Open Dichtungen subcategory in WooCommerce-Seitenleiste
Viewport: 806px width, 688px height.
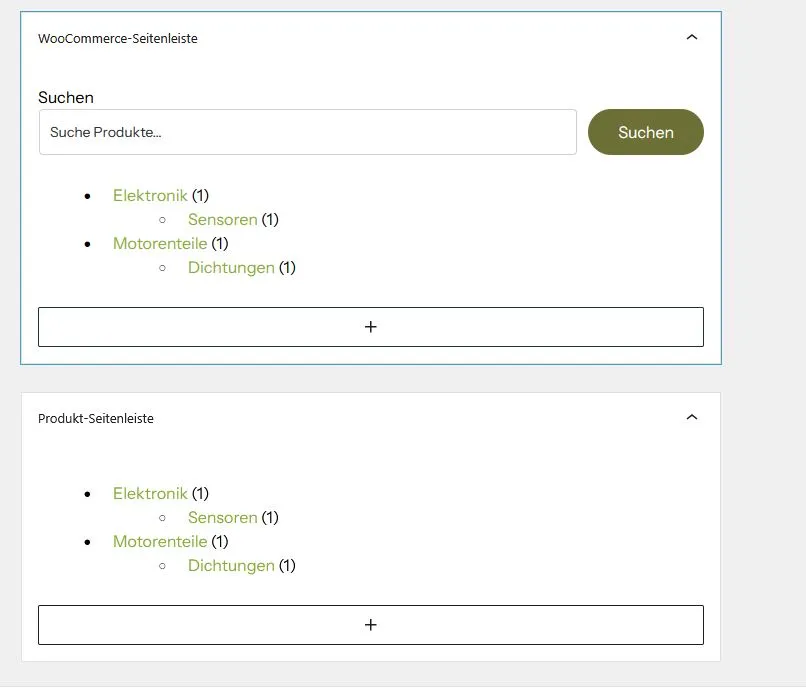[231, 267]
